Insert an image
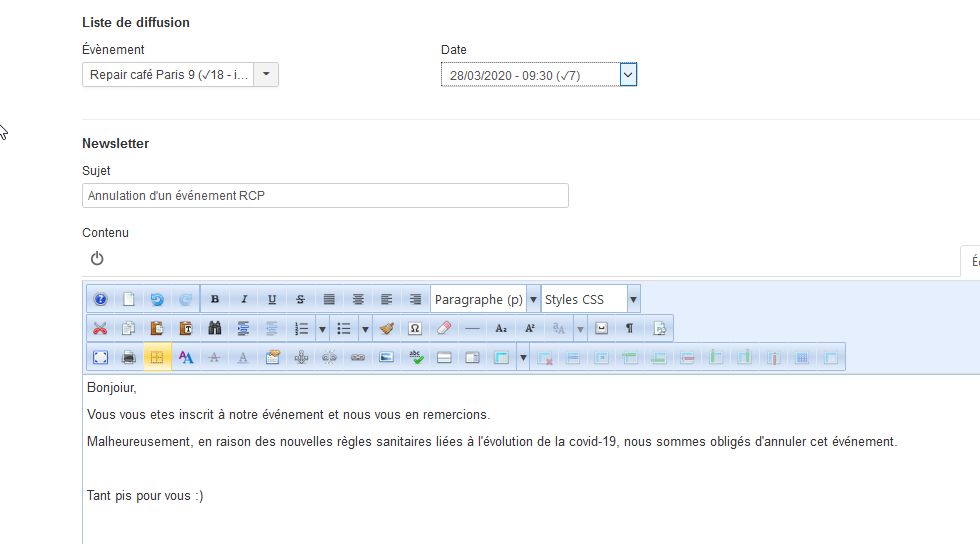 387,358
